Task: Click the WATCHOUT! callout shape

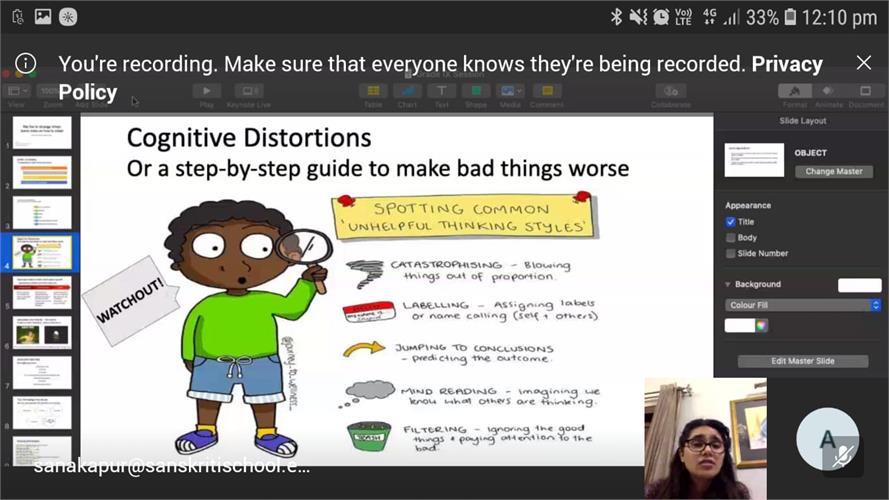Action: (x=130, y=300)
